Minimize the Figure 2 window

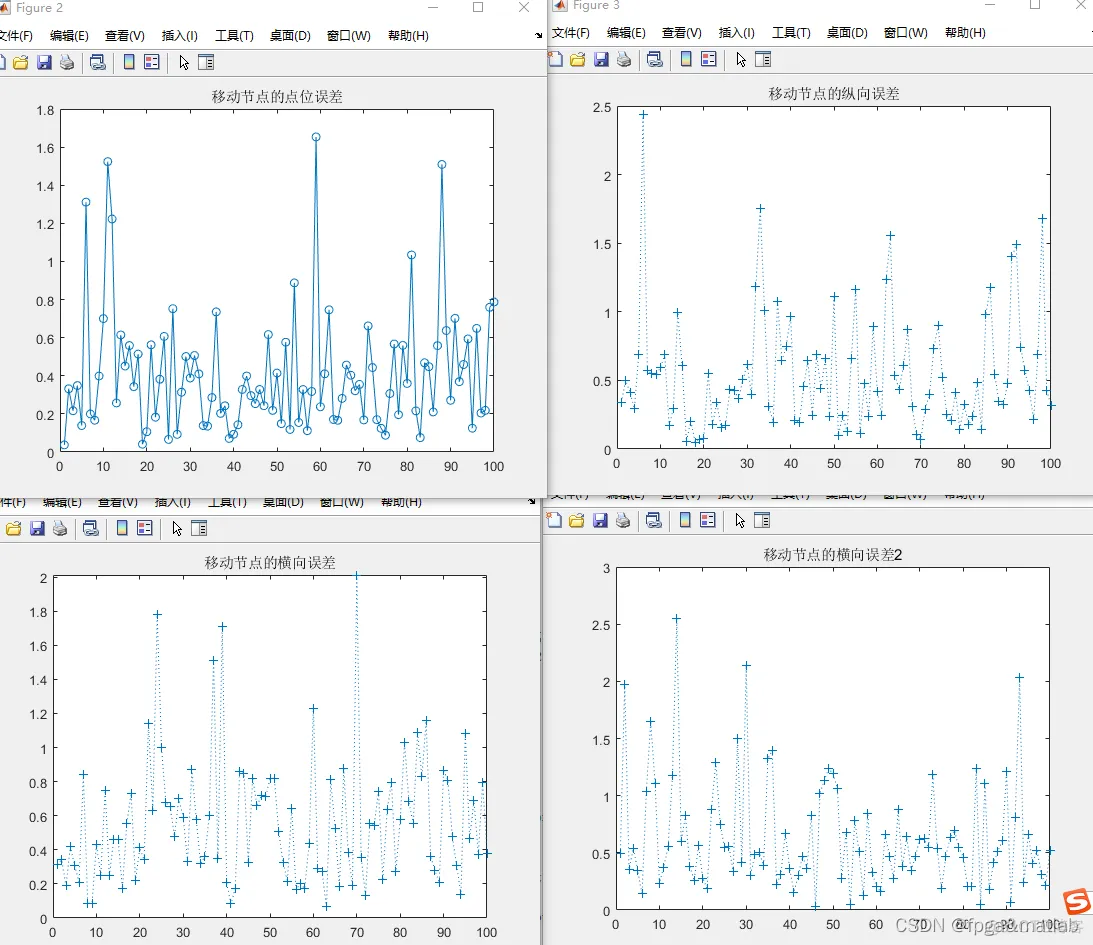point(433,7)
